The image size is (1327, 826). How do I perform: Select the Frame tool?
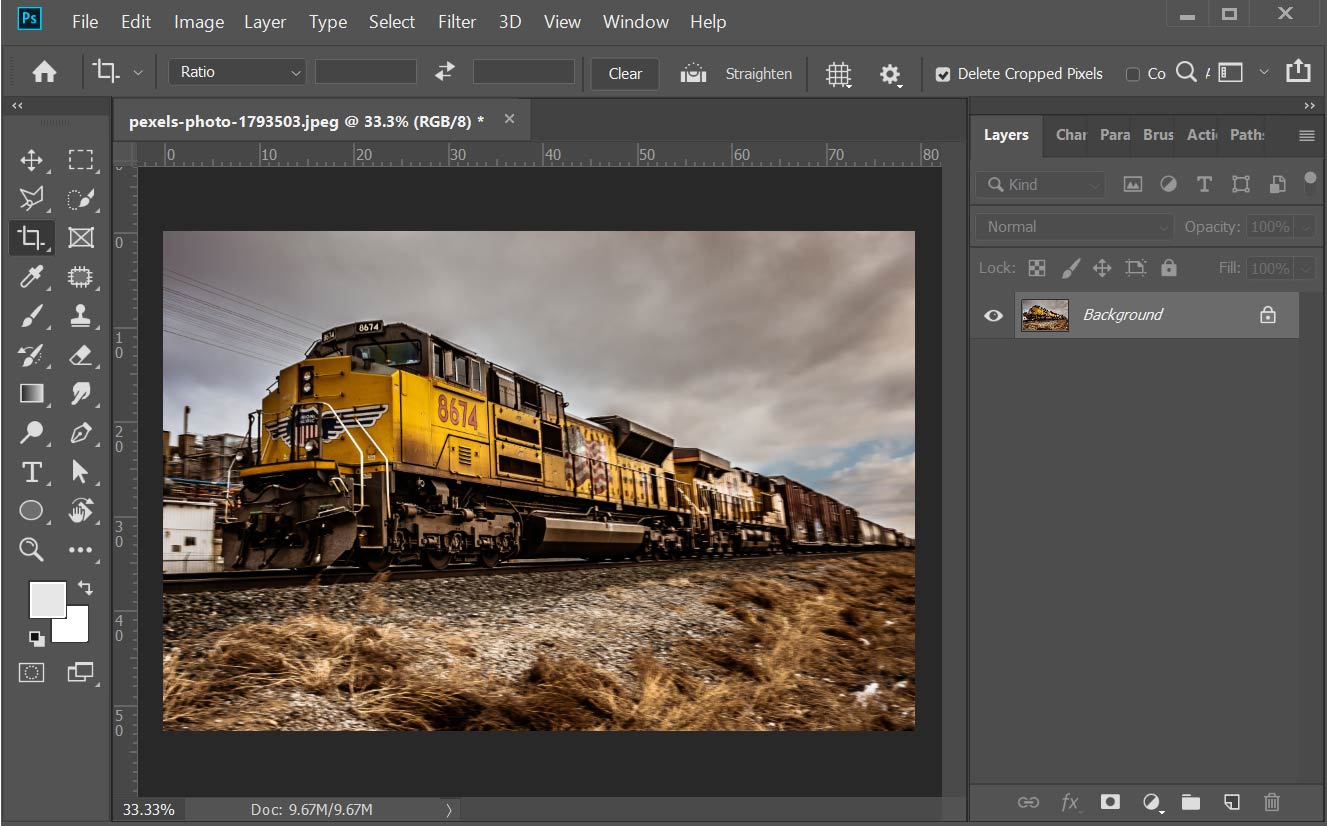(x=80, y=237)
